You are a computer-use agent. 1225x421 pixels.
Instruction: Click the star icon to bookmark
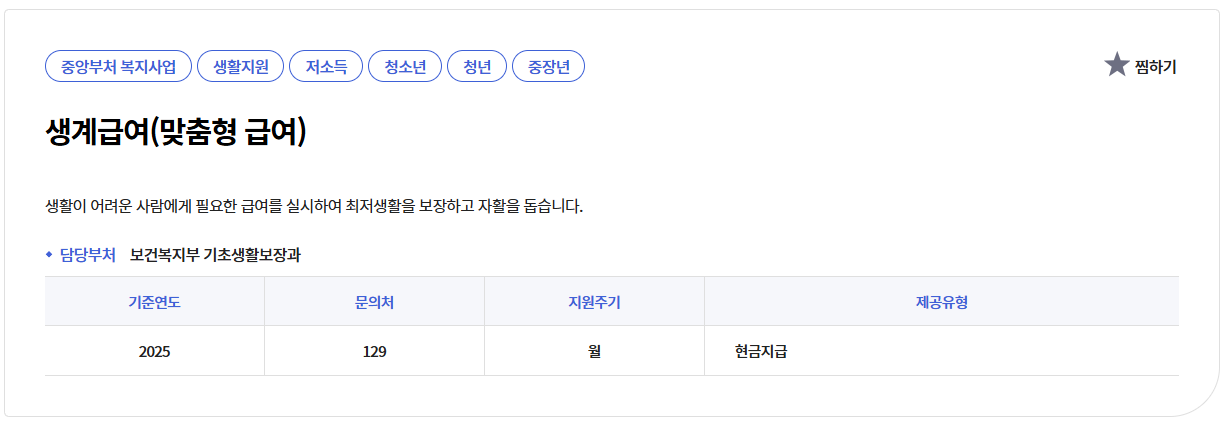tap(1116, 65)
